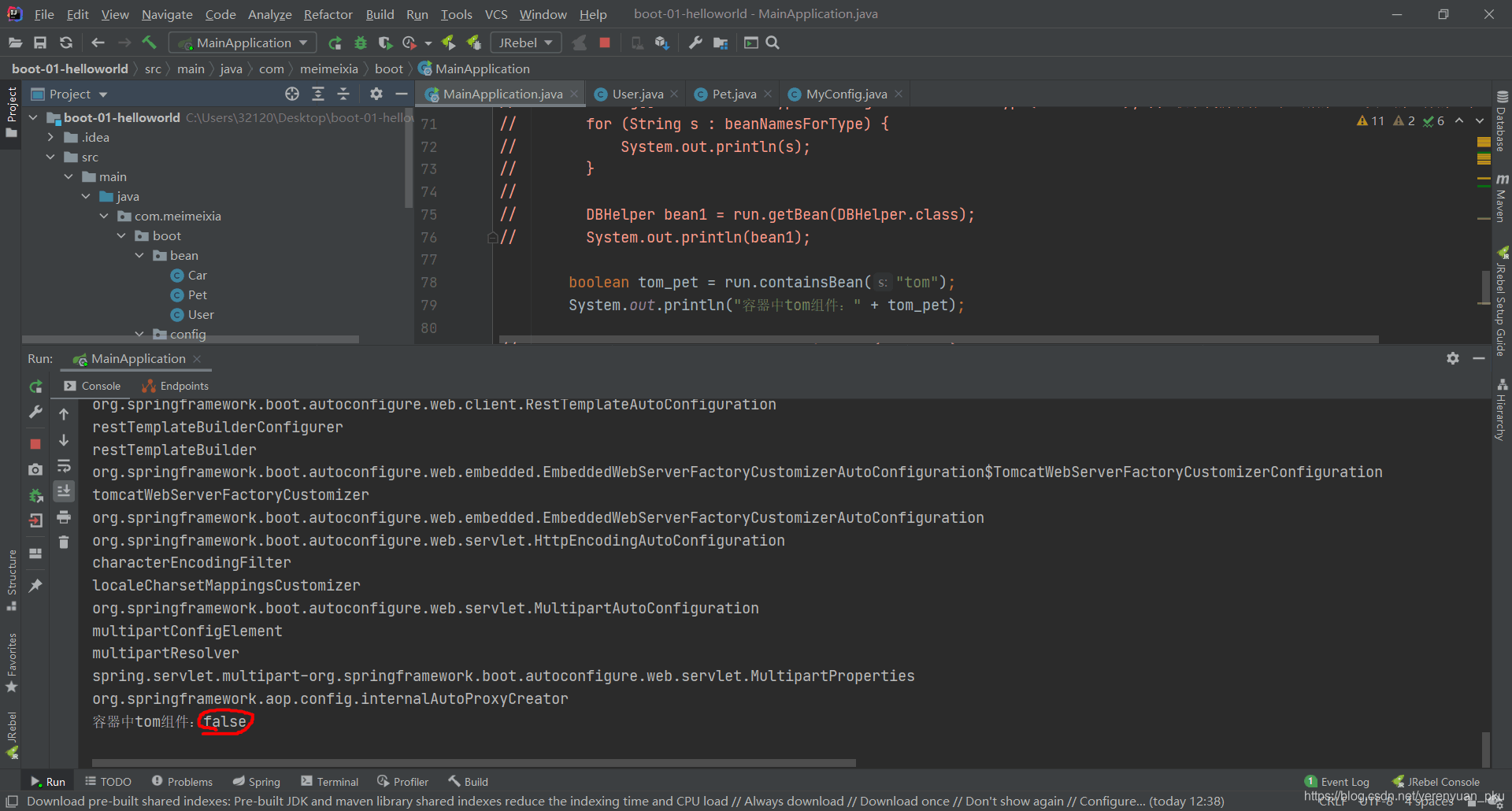Toggle the Maven tool window button
This screenshot has height=811, width=1512.
pos(1502,198)
